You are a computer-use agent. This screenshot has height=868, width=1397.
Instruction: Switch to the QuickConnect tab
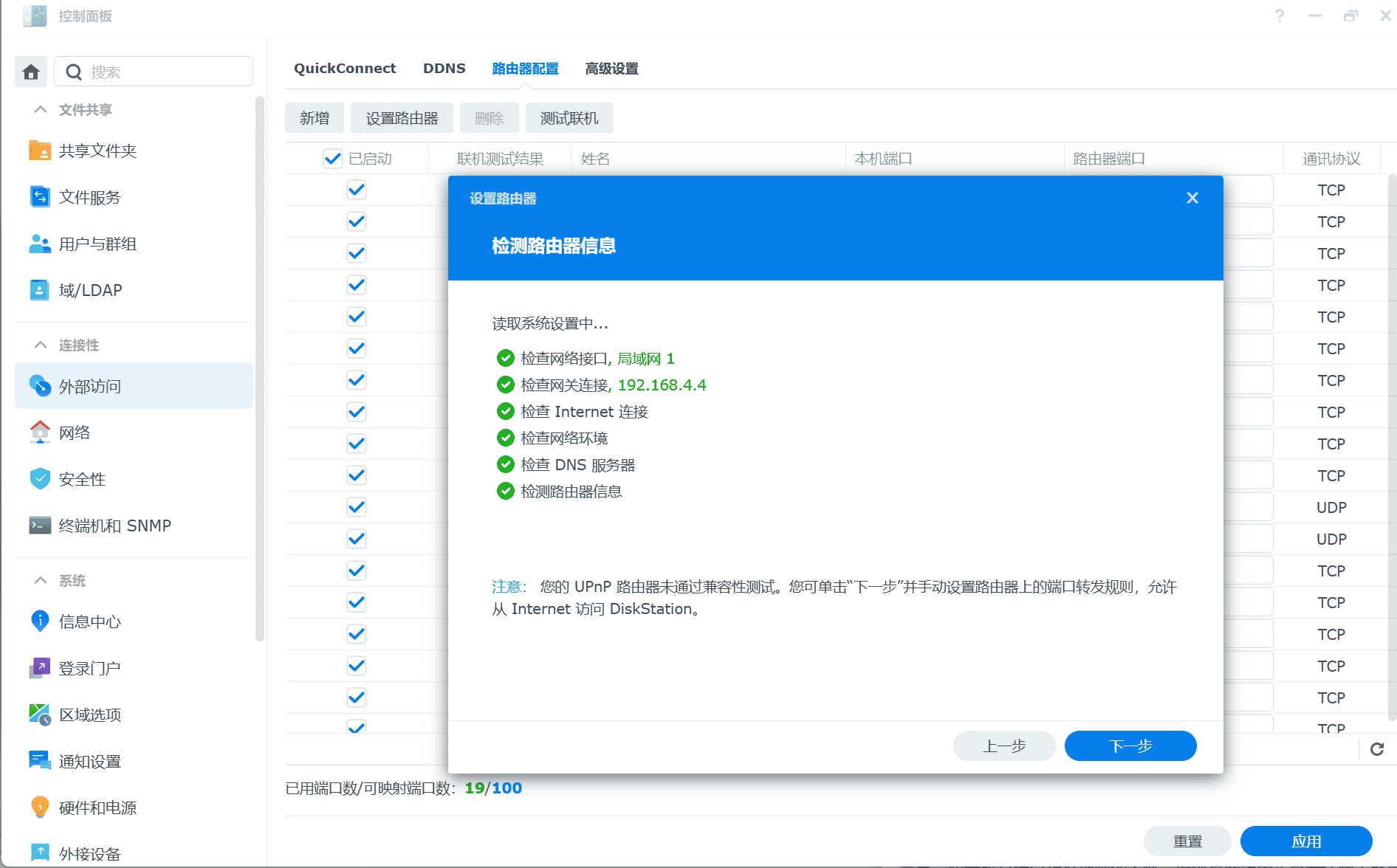(x=345, y=69)
